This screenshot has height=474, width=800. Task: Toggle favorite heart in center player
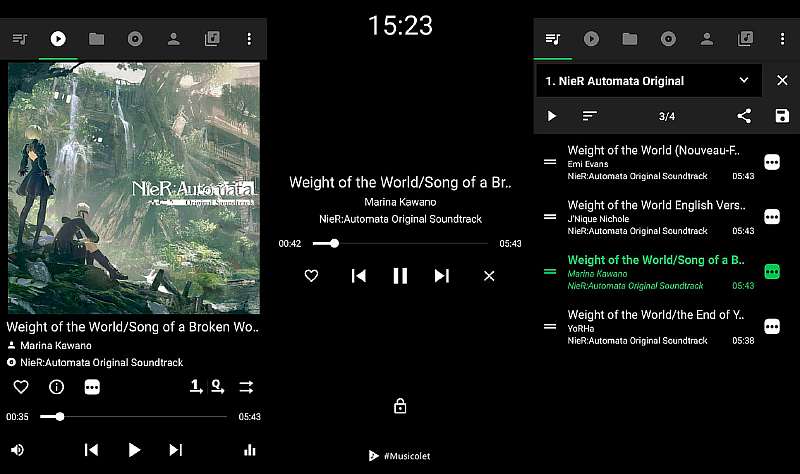pos(311,276)
